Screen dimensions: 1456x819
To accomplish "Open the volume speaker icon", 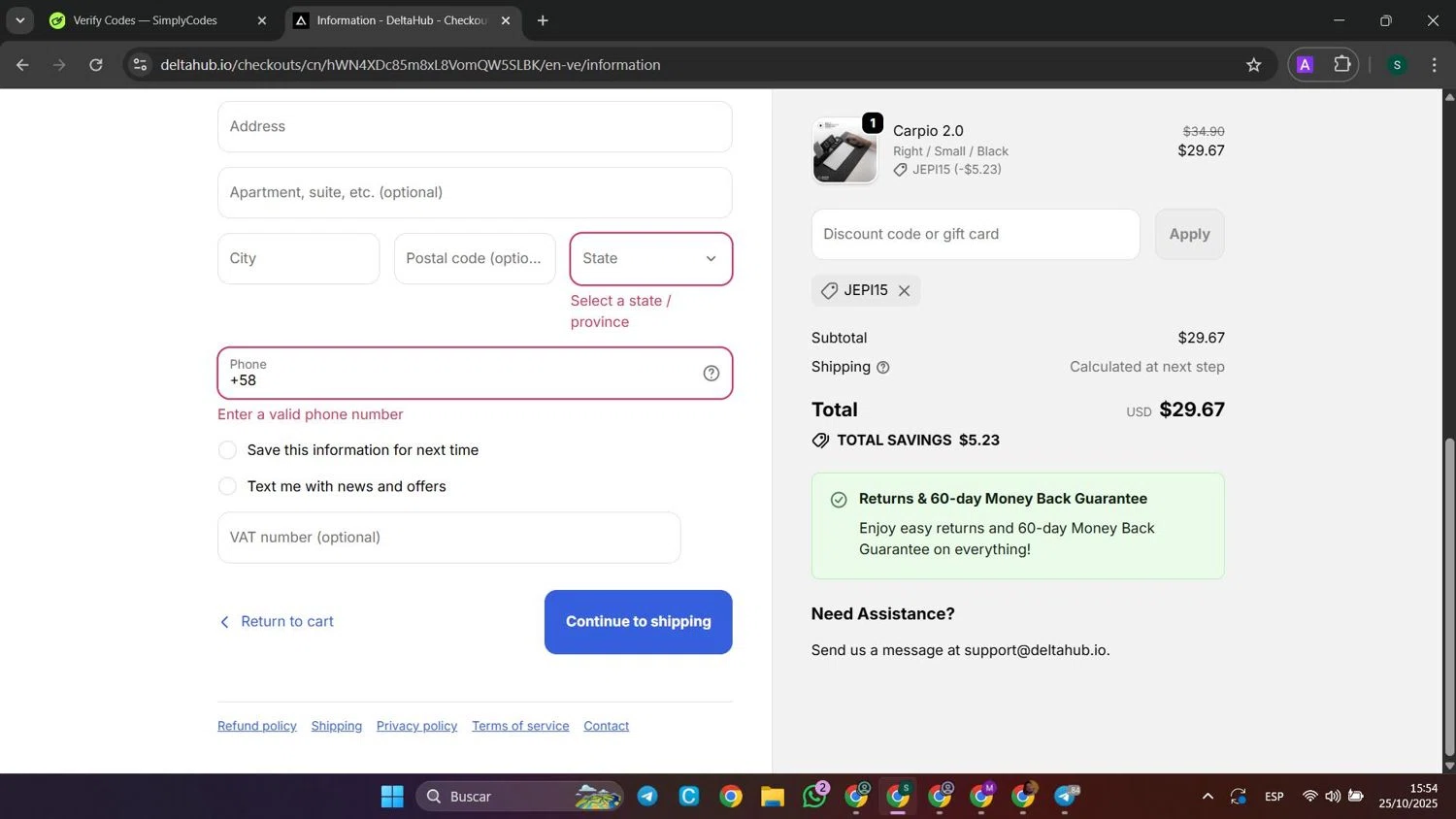I will tap(1333, 797).
